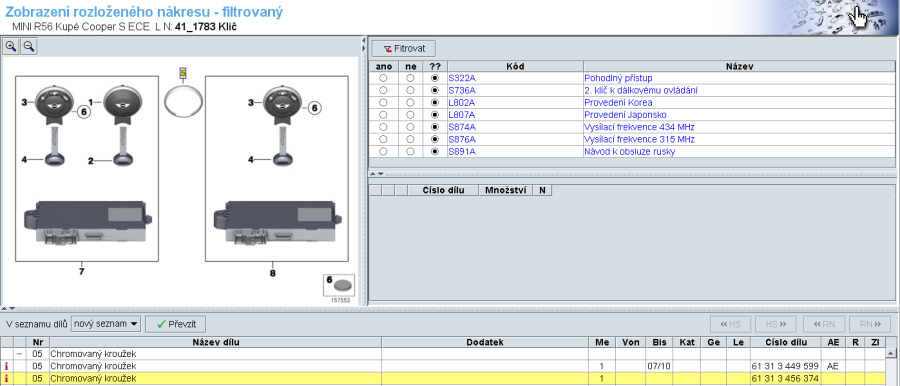This screenshot has width=900, height=386.
Task: Open the 'nový seznam' parts list dropdown
Action: click(106, 324)
